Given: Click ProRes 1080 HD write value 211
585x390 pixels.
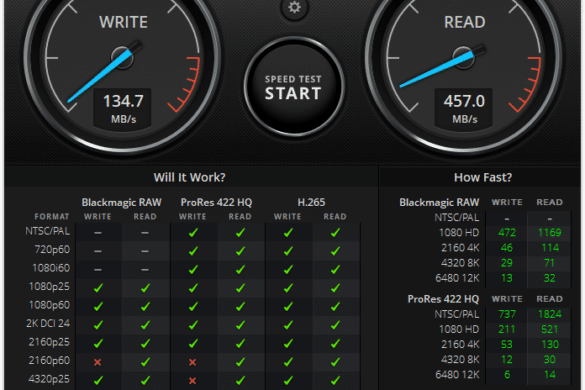Looking at the screenshot, I should click(x=507, y=329).
